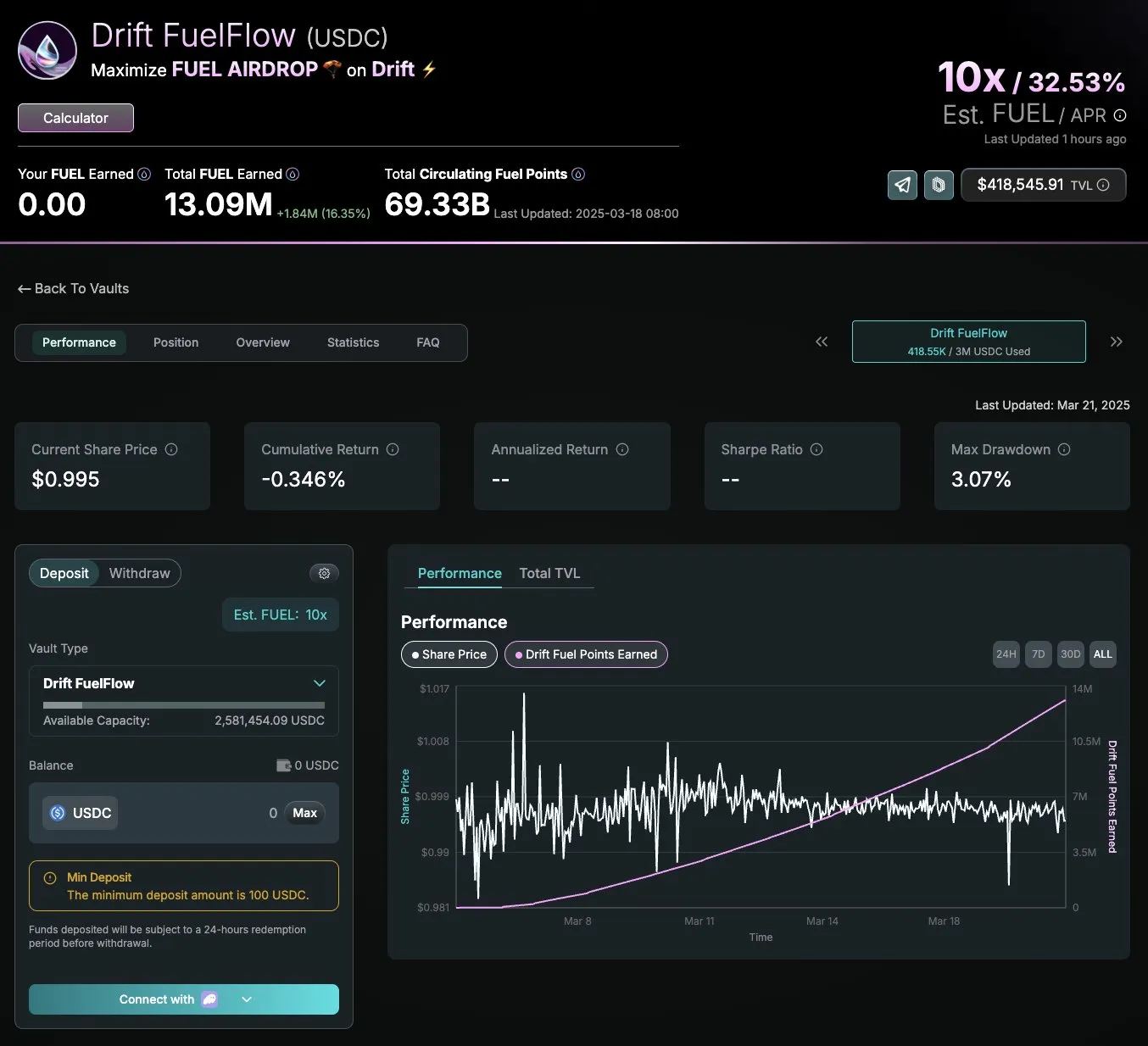This screenshot has height=1046, width=1148.
Task: Click the 13.09M total FUEL value
Action: [x=219, y=204]
